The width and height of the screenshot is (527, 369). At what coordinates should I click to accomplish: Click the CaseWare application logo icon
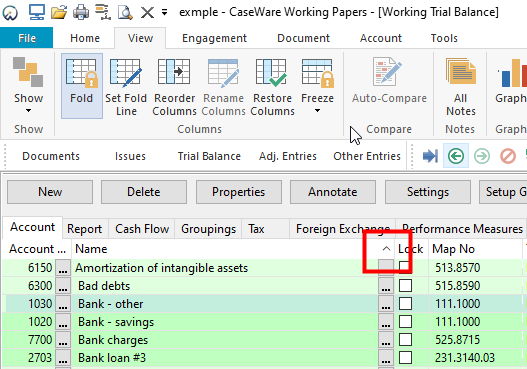click(x=10, y=13)
